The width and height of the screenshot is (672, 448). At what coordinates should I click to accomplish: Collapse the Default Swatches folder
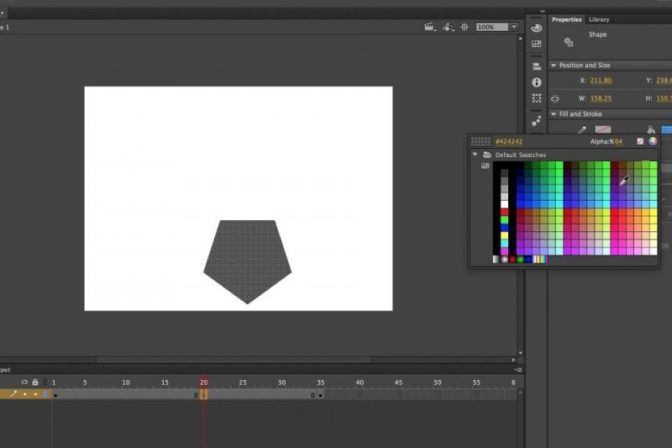[476, 155]
